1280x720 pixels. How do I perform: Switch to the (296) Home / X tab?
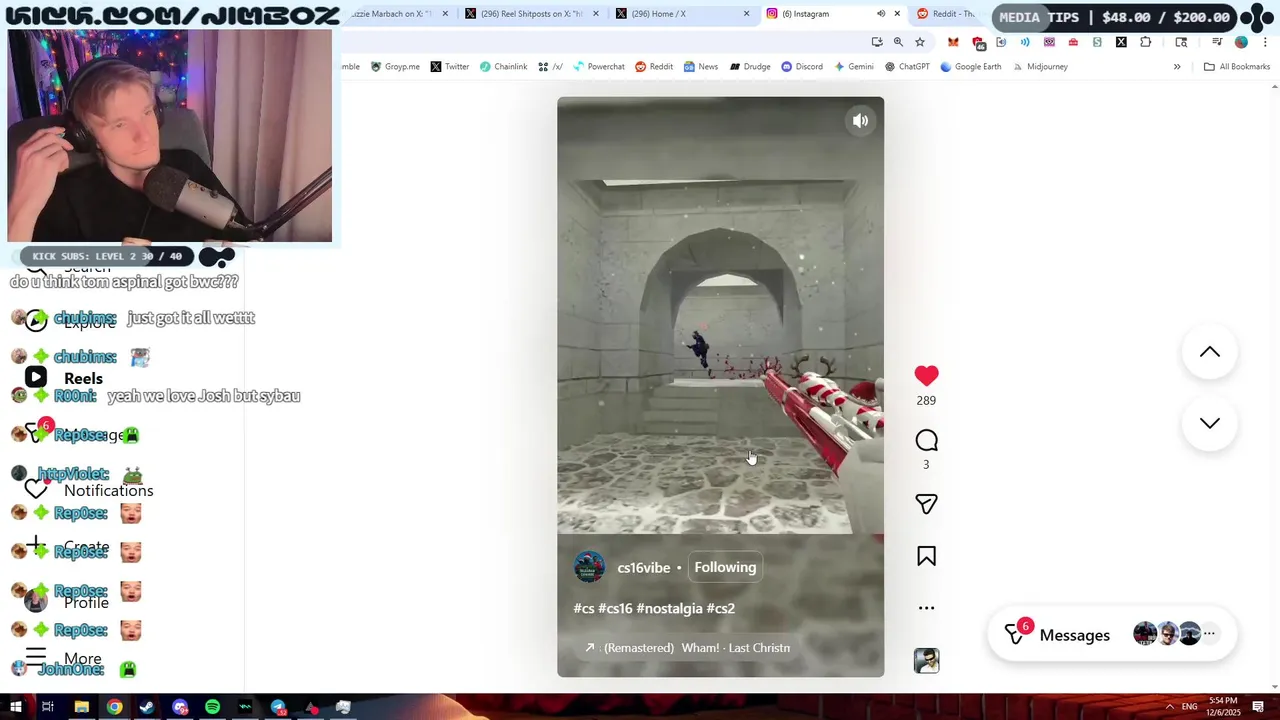[x=680, y=14]
